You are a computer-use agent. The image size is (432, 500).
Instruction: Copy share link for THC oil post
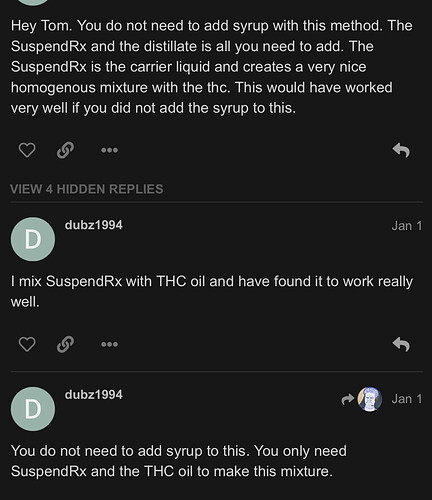pyautogui.click(x=65, y=344)
